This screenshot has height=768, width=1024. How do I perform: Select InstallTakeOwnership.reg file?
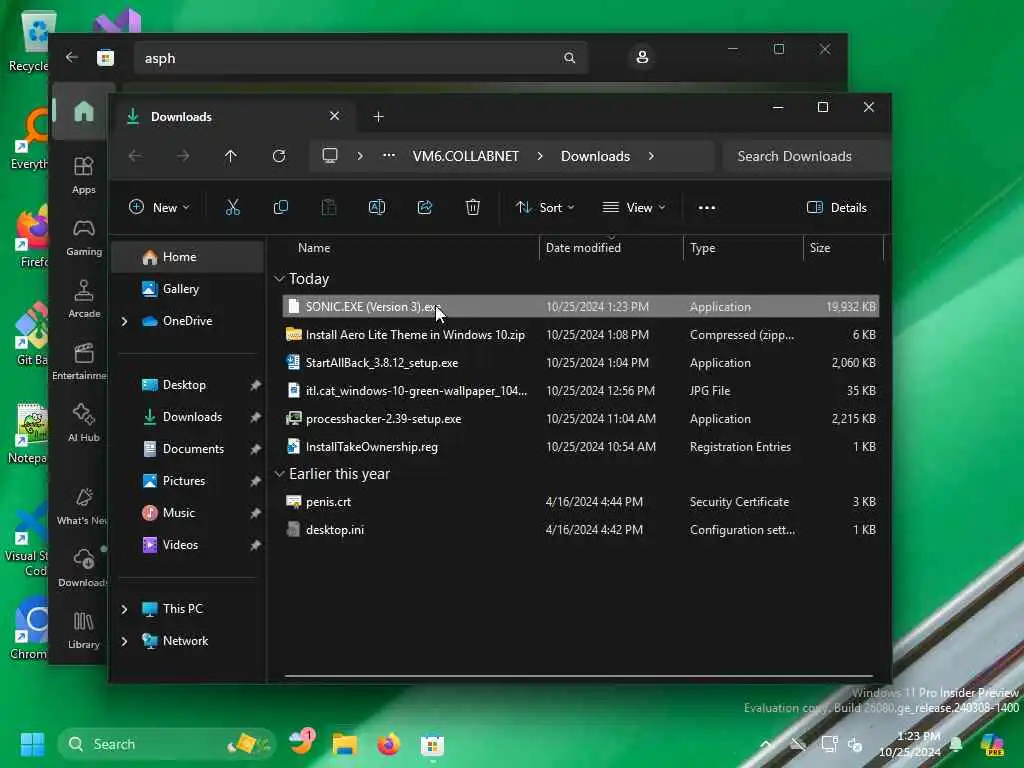[x=581, y=447]
